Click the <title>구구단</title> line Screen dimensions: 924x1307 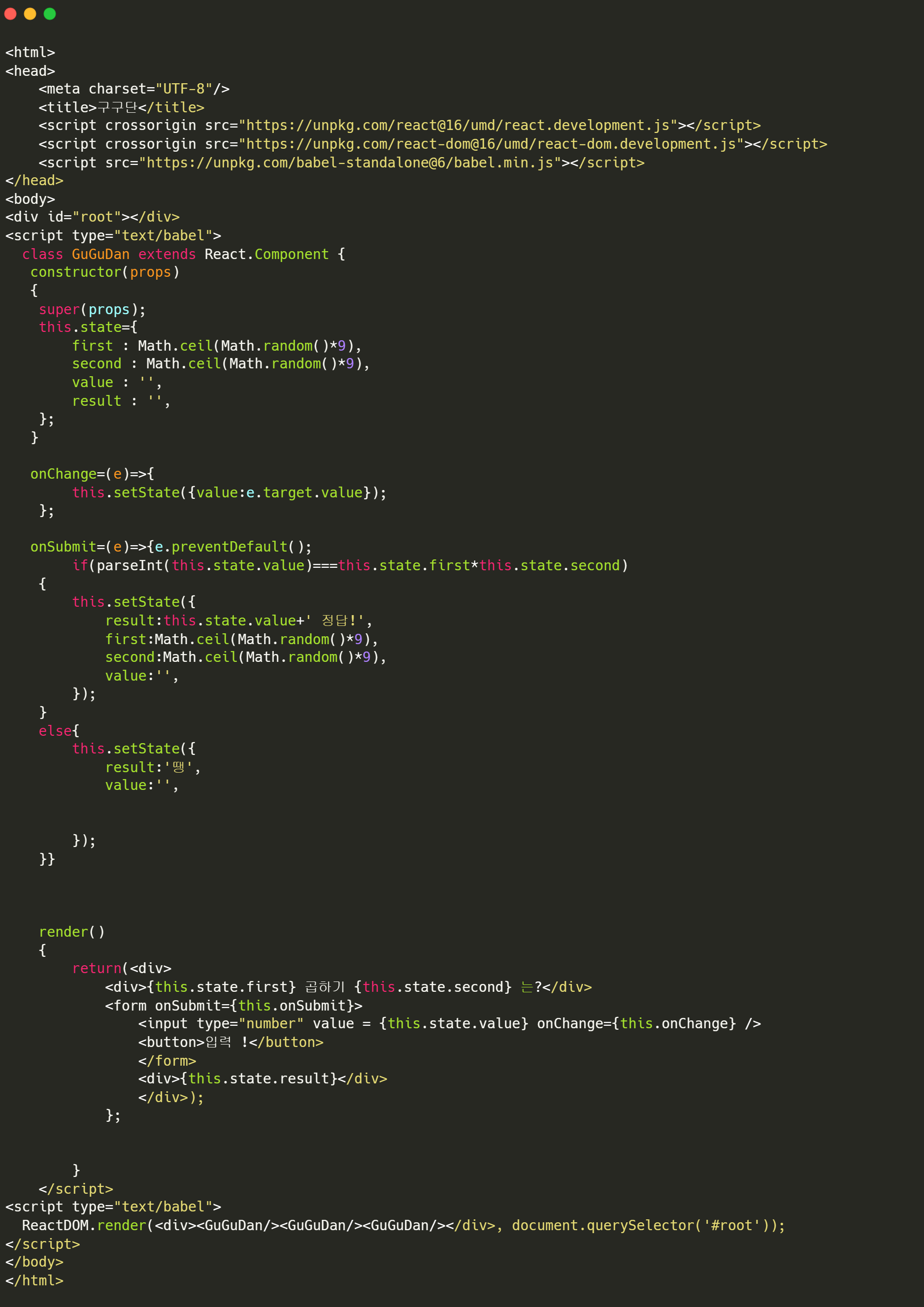[x=121, y=107]
